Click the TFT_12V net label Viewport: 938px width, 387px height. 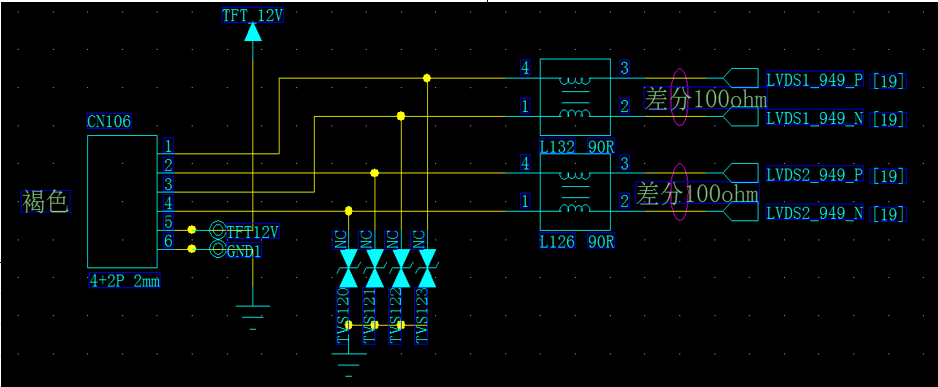pyautogui.click(x=252, y=15)
